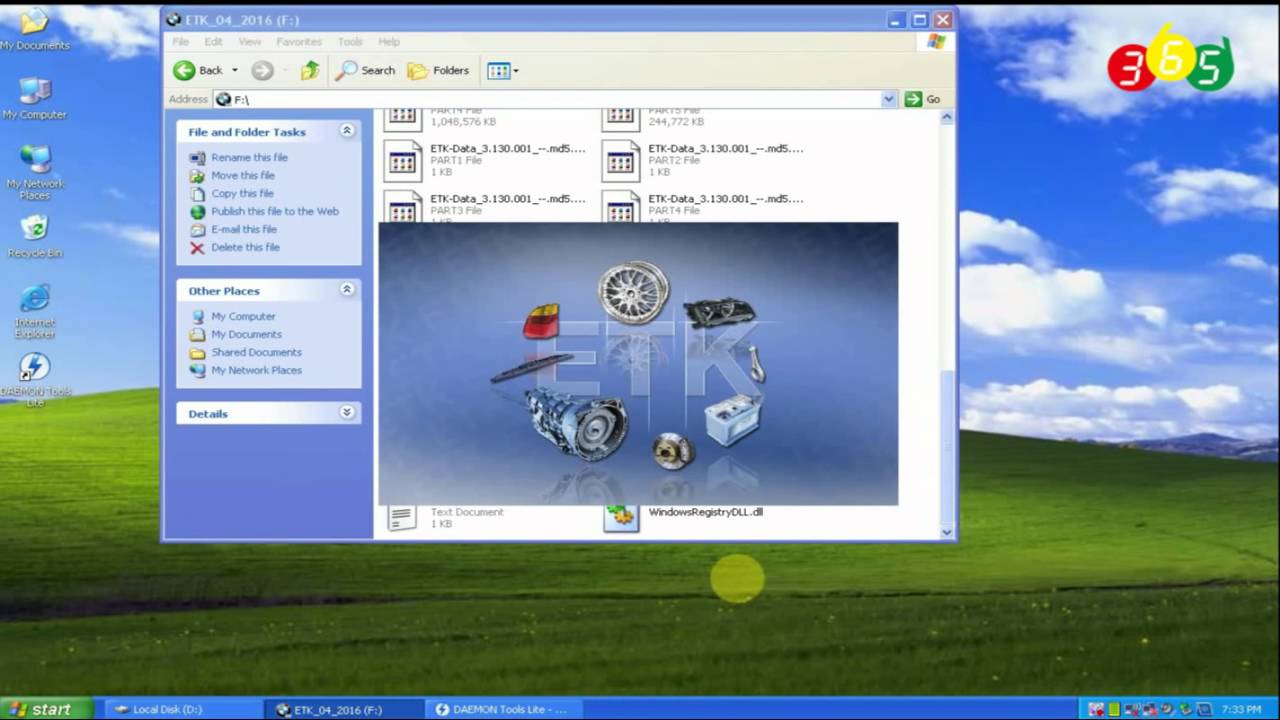Screen dimensions: 1280x720
Task: Select the PART2 File md5 icon
Action: (620, 161)
